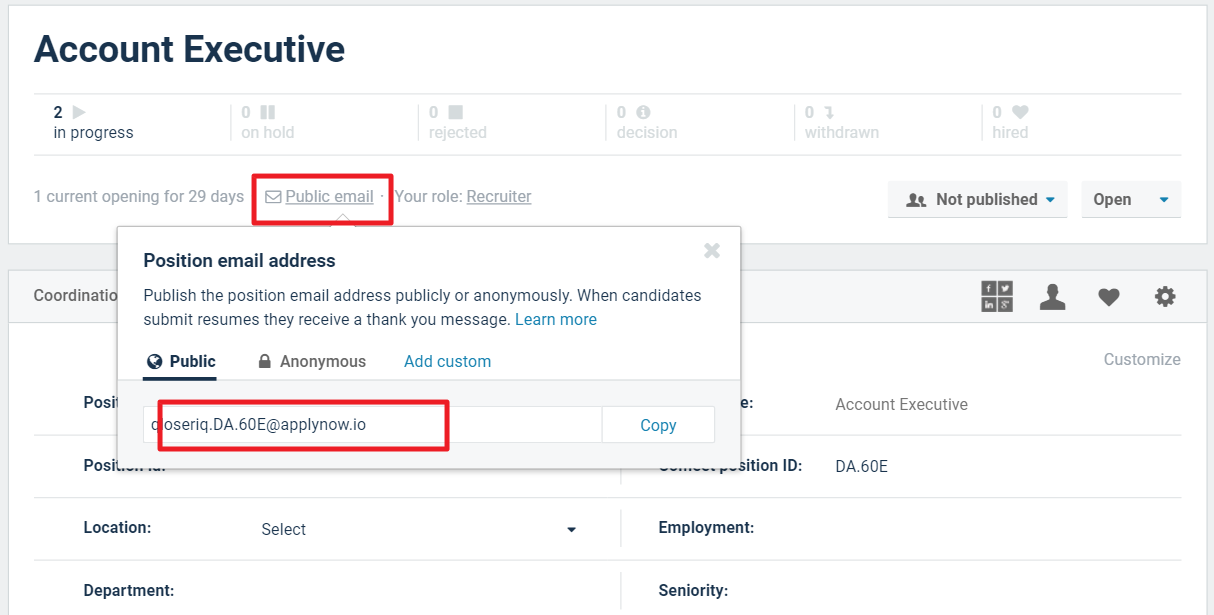
Task: Click the envelope icon beside Public email
Action: point(273,197)
